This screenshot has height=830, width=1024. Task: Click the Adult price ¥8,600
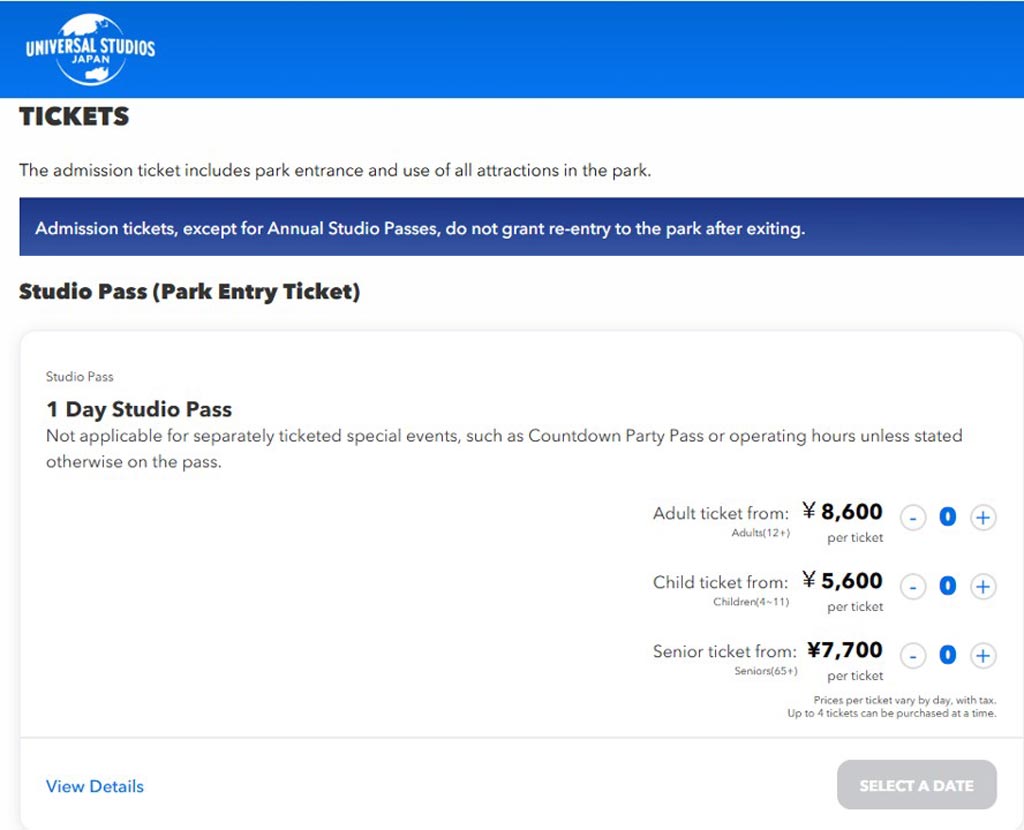[x=842, y=511]
